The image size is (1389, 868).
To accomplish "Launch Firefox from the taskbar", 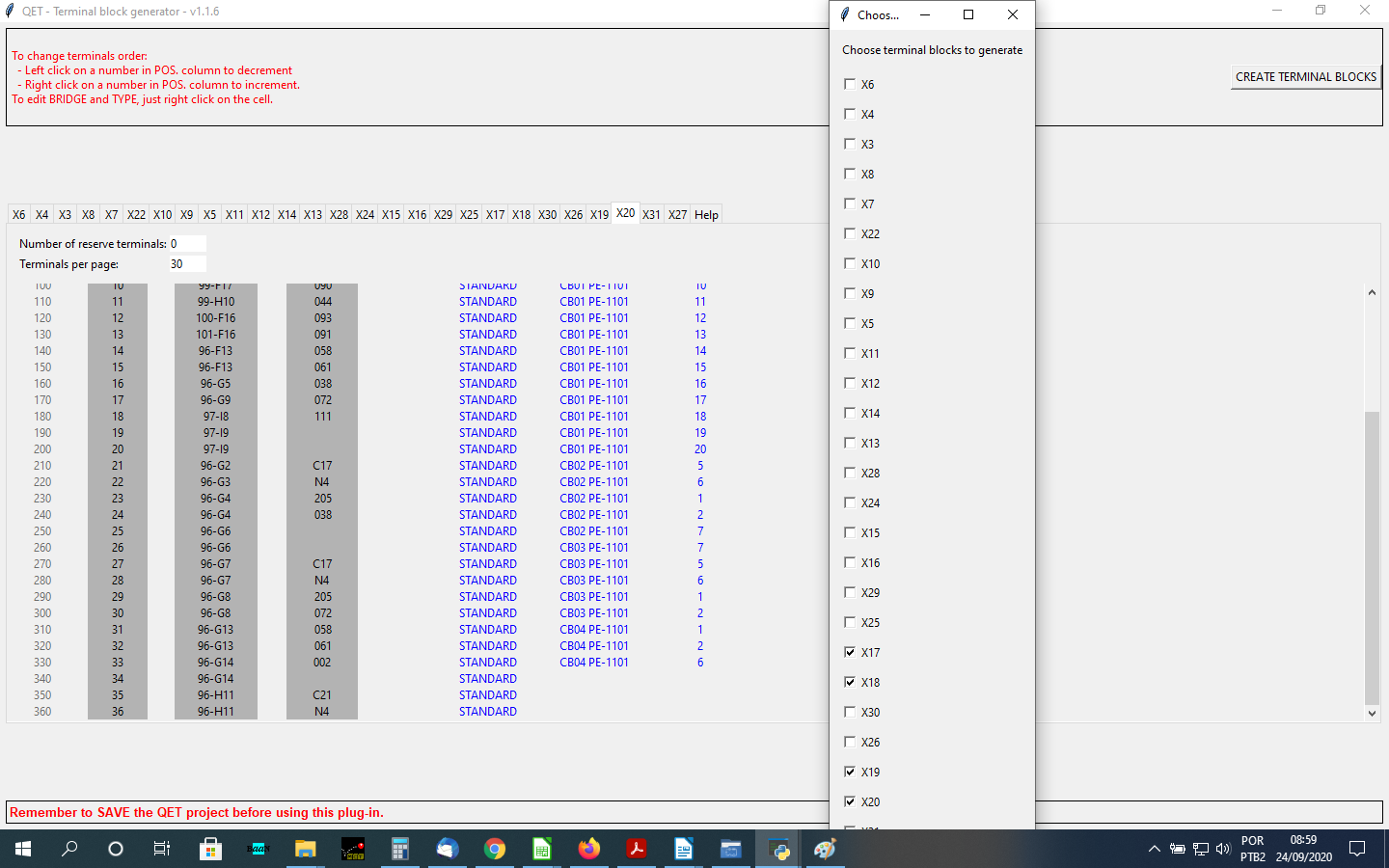I will [x=588, y=849].
